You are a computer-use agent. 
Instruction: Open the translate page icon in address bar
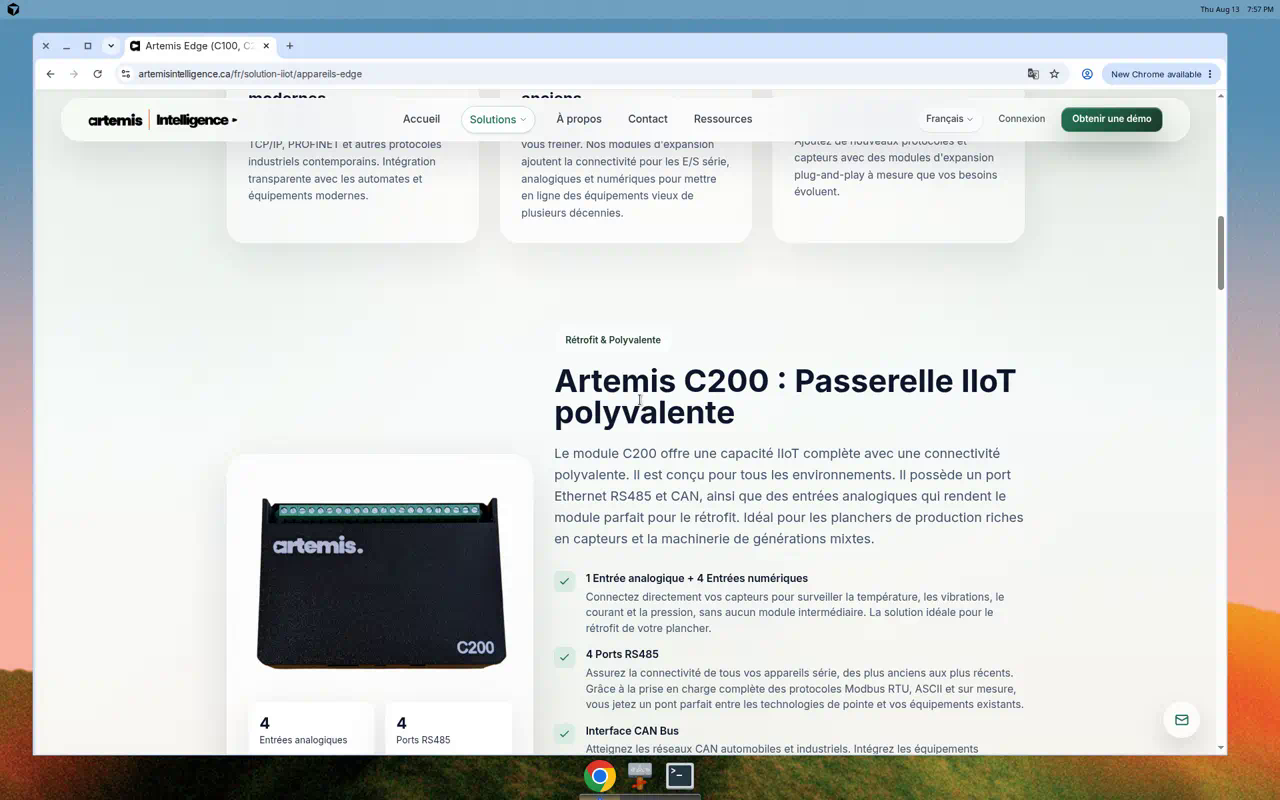click(x=1033, y=74)
